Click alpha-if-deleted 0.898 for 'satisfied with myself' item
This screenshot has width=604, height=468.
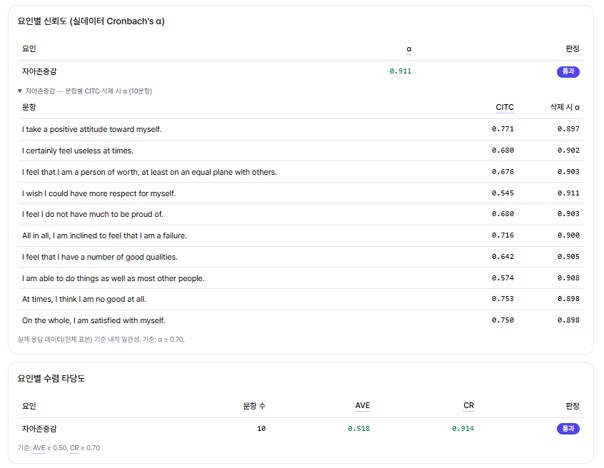point(568,320)
